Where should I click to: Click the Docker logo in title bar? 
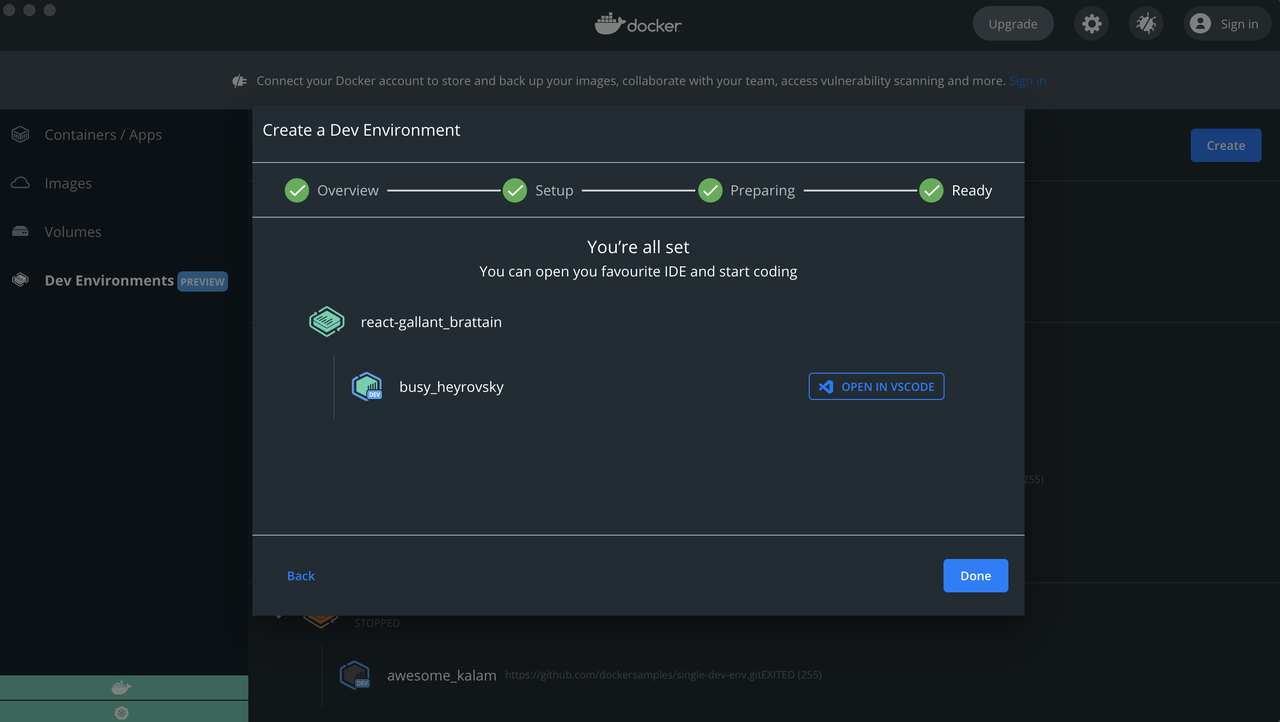(x=638, y=24)
